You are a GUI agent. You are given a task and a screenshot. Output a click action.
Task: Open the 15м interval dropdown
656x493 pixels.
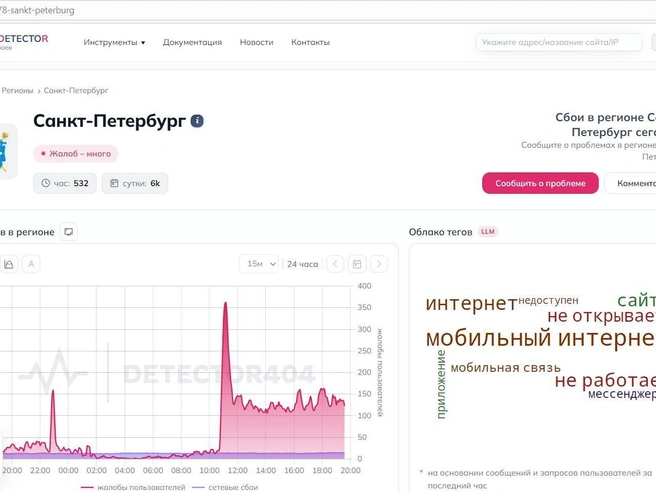click(259, 264)
